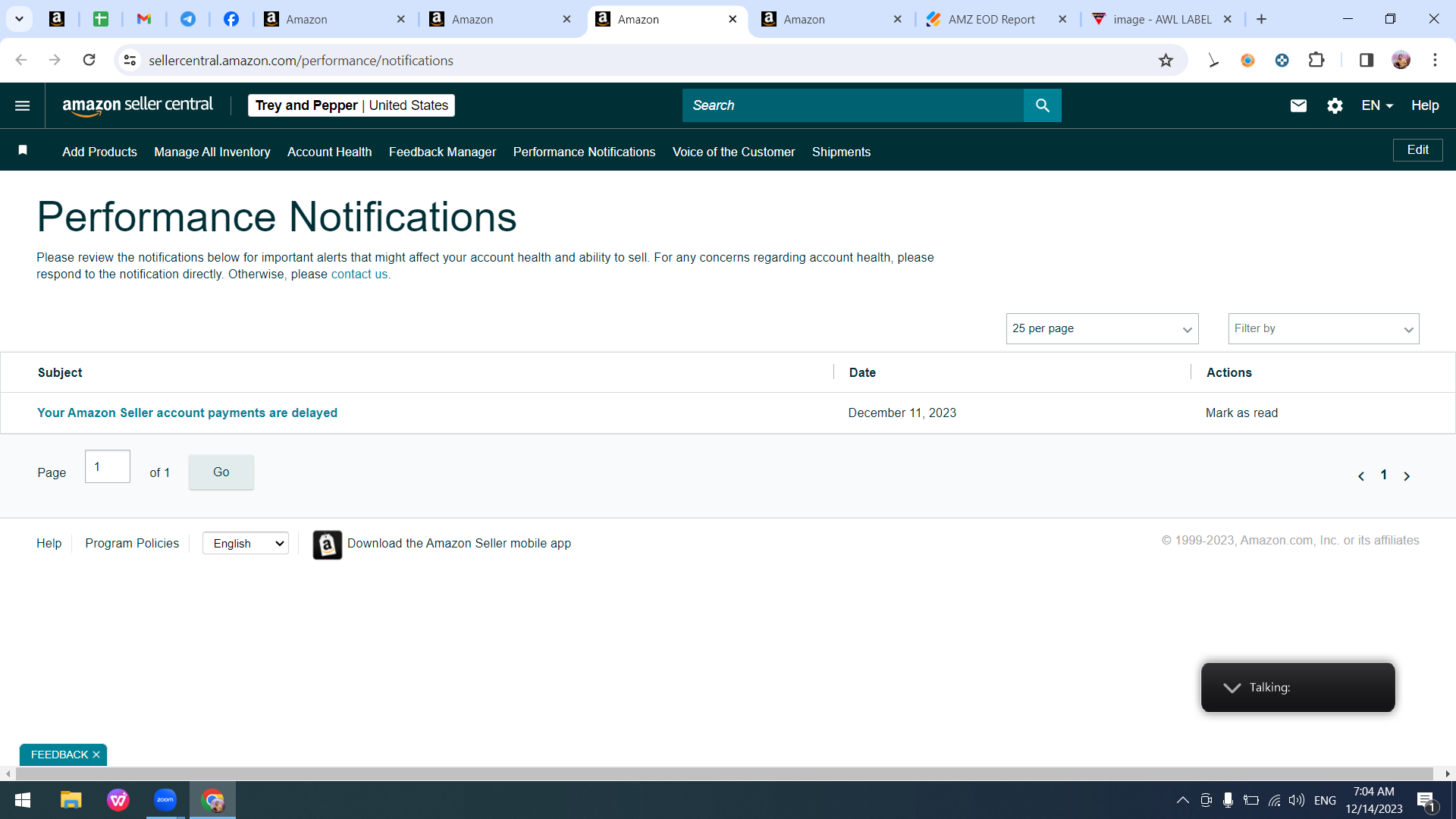Open the Chrome extensions puzzle icon
The width and height of the screenshot is (1456, 819).
(x=1316, y=60)
